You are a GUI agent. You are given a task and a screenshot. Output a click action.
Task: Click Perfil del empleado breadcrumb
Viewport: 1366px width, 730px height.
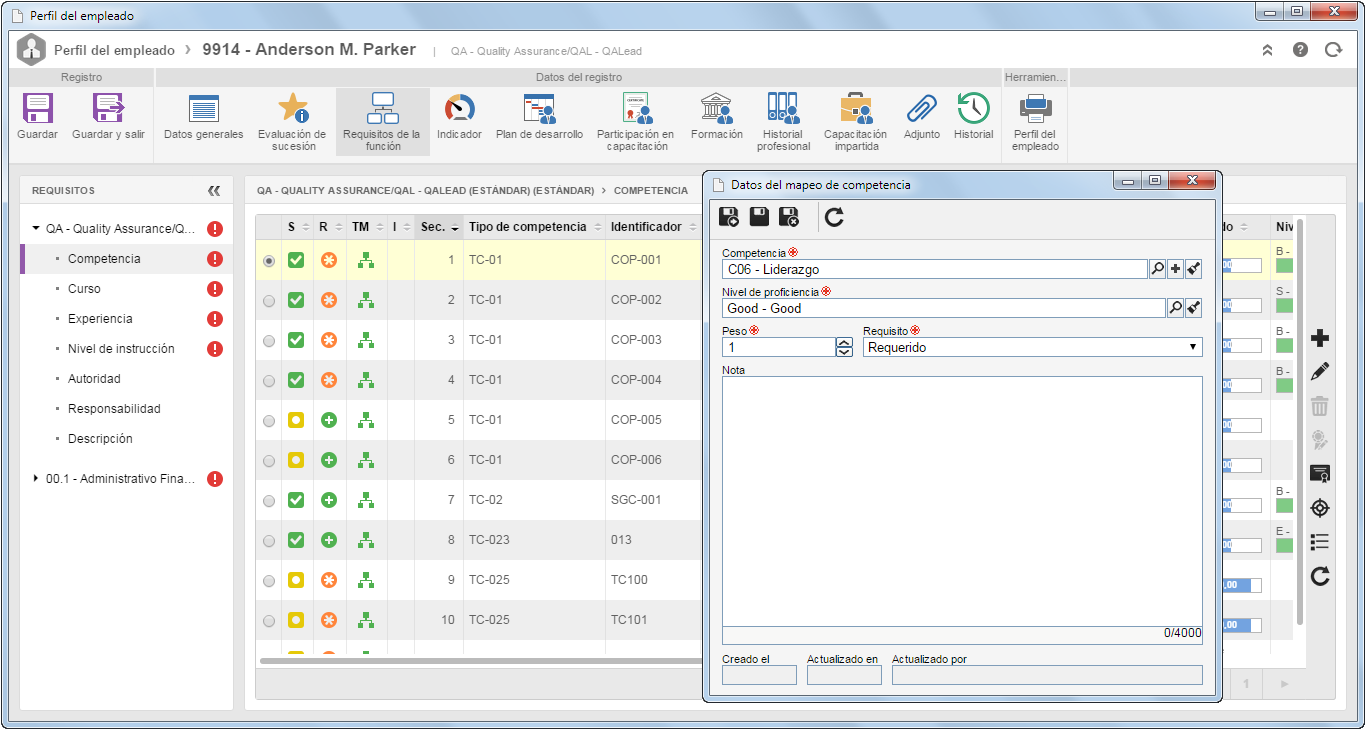click(114, 50)
